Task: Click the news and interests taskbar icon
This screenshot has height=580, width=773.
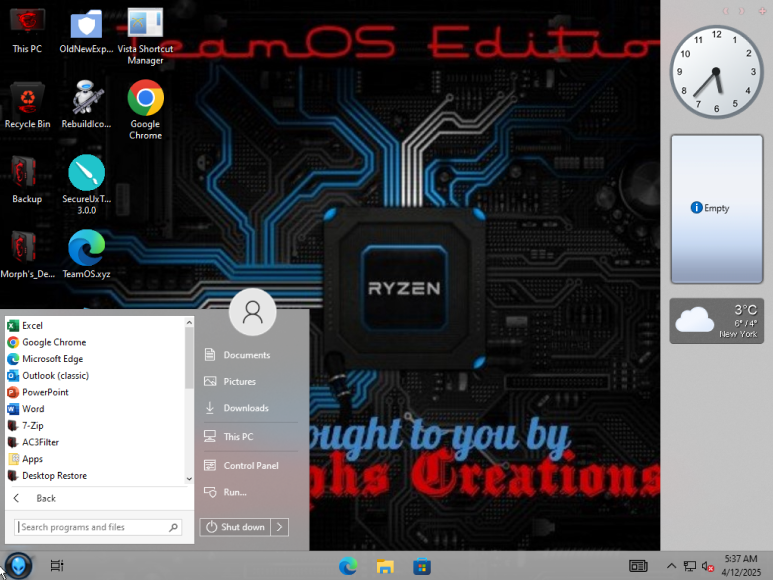Action: [638, 566]
